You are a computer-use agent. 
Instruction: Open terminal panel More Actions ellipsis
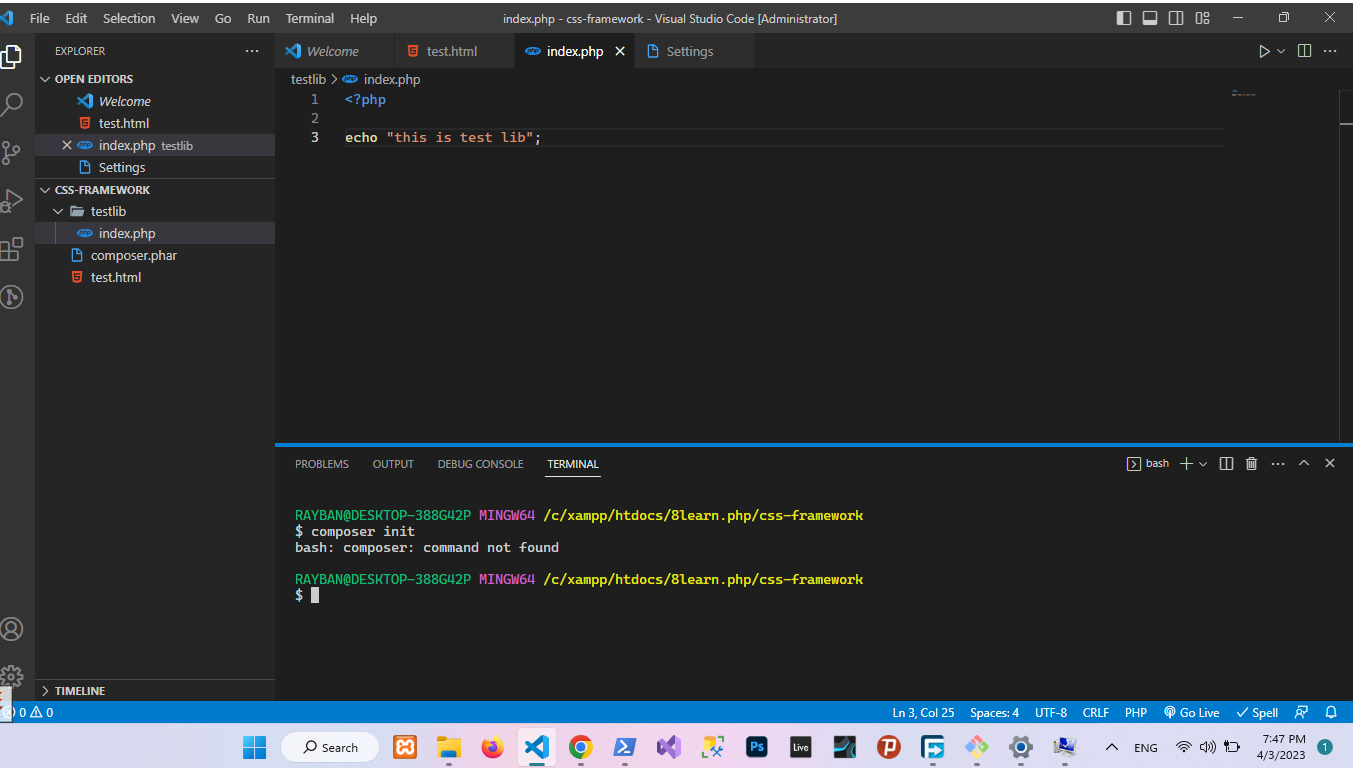[x=1278, y=463]
